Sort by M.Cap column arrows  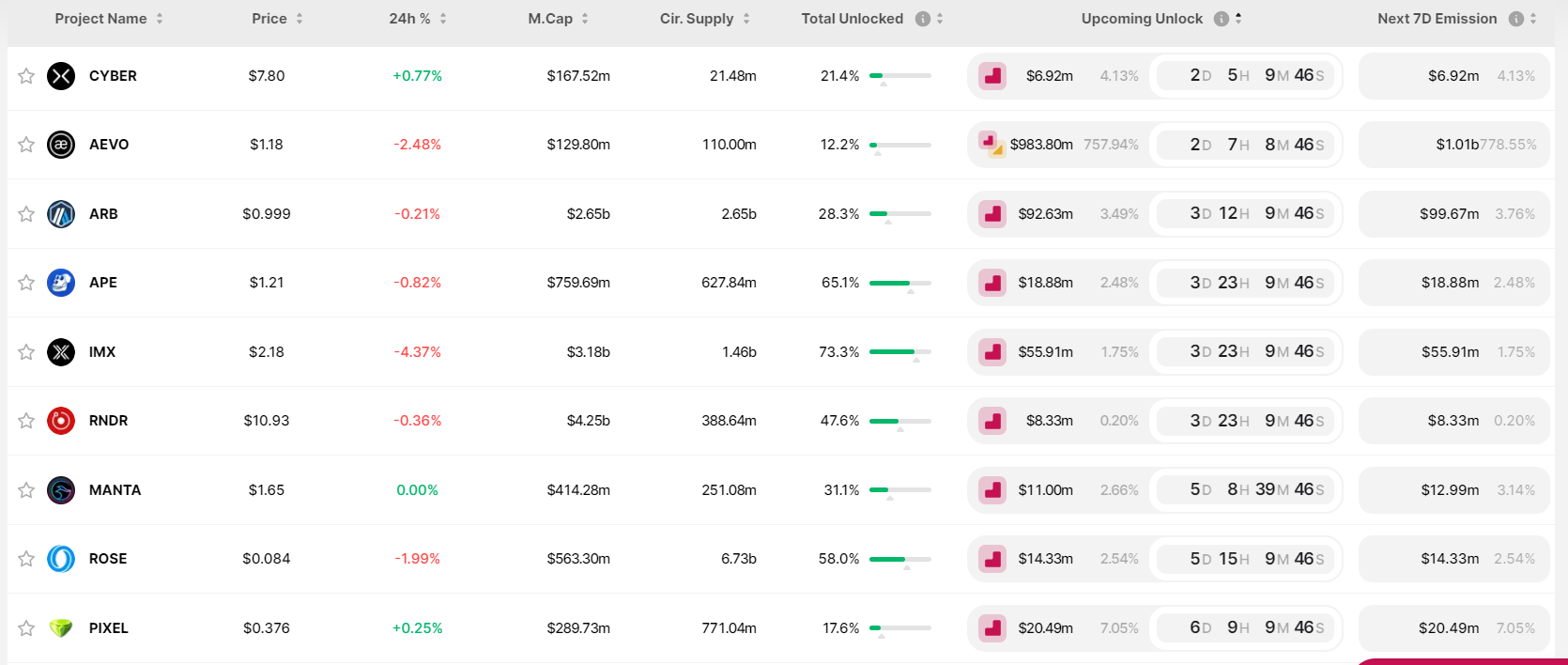(585, 19)
